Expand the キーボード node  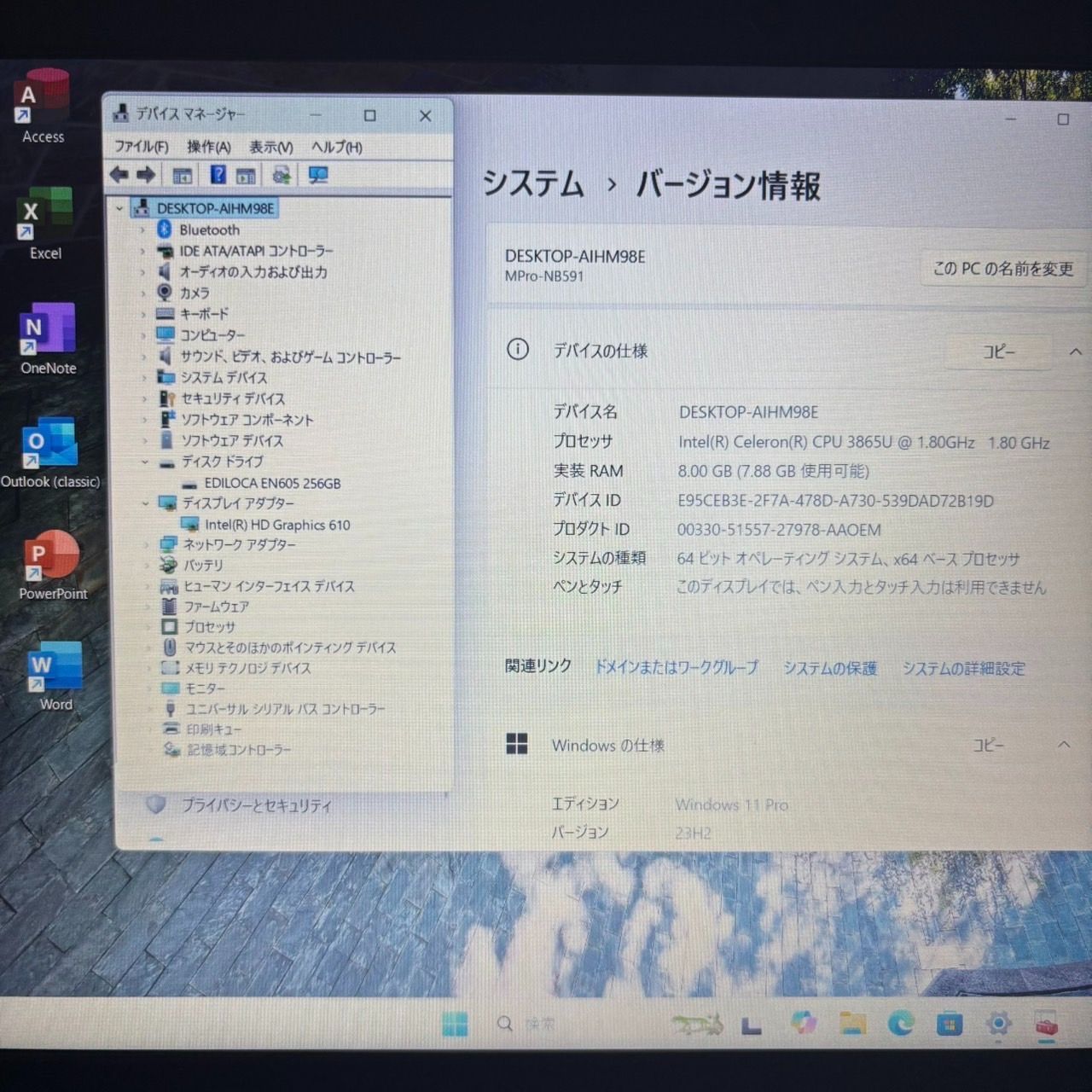pos(143,314)
